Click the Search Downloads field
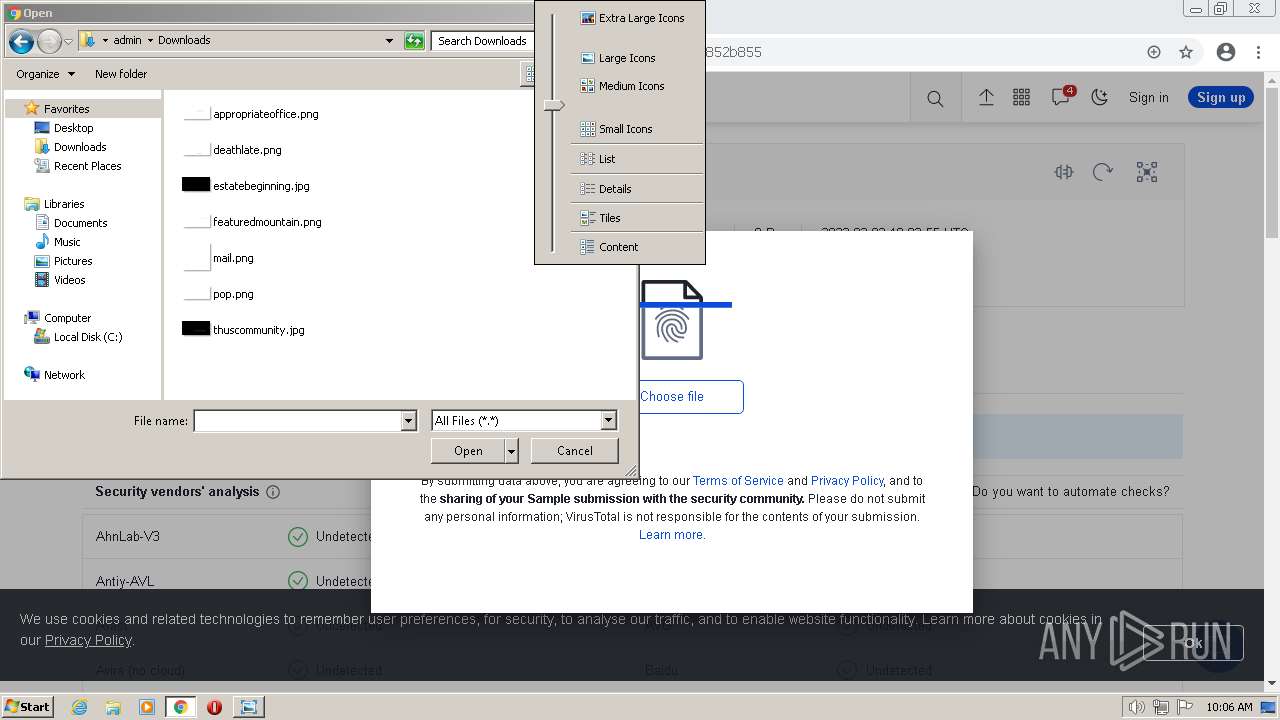The width and height of the screenshot is (1280, 720). 482,41
